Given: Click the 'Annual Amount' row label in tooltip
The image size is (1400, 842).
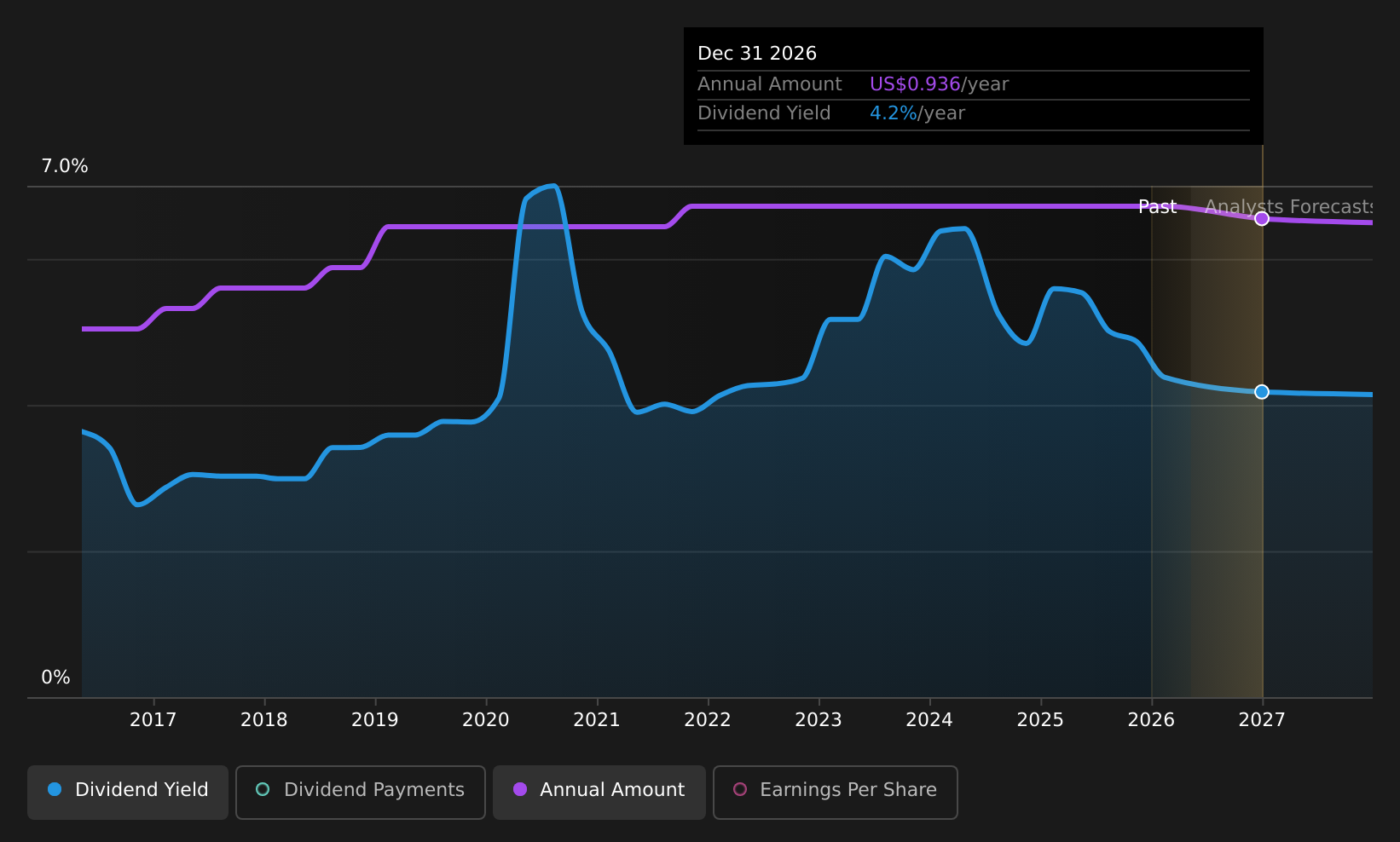Looking at the screenshot, I should pyautogui.click(x=770, y=84).
